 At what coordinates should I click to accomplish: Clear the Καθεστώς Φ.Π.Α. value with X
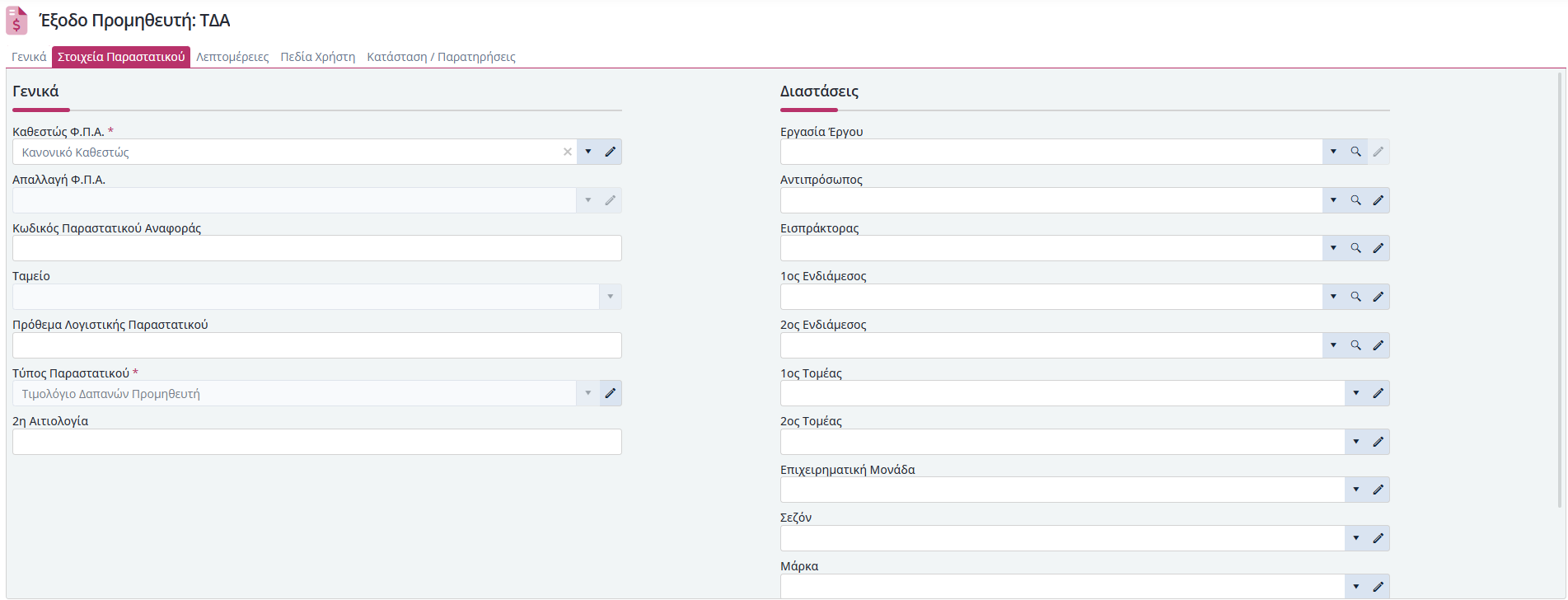coord(568,152)
